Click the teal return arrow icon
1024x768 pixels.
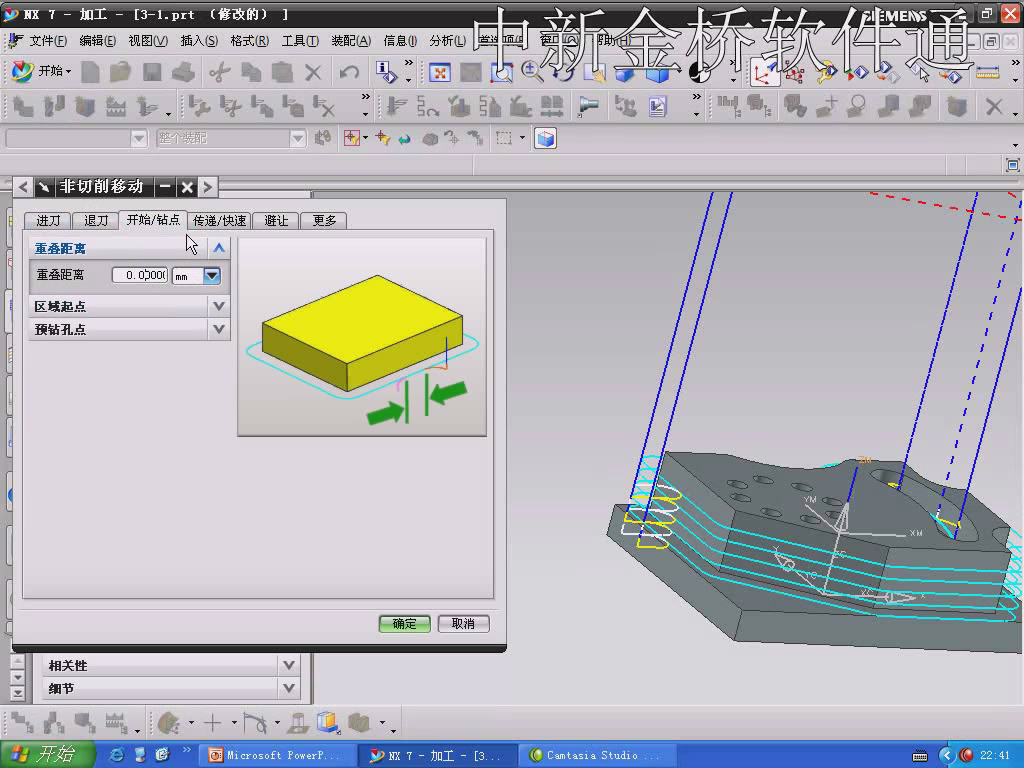[406, 138]
